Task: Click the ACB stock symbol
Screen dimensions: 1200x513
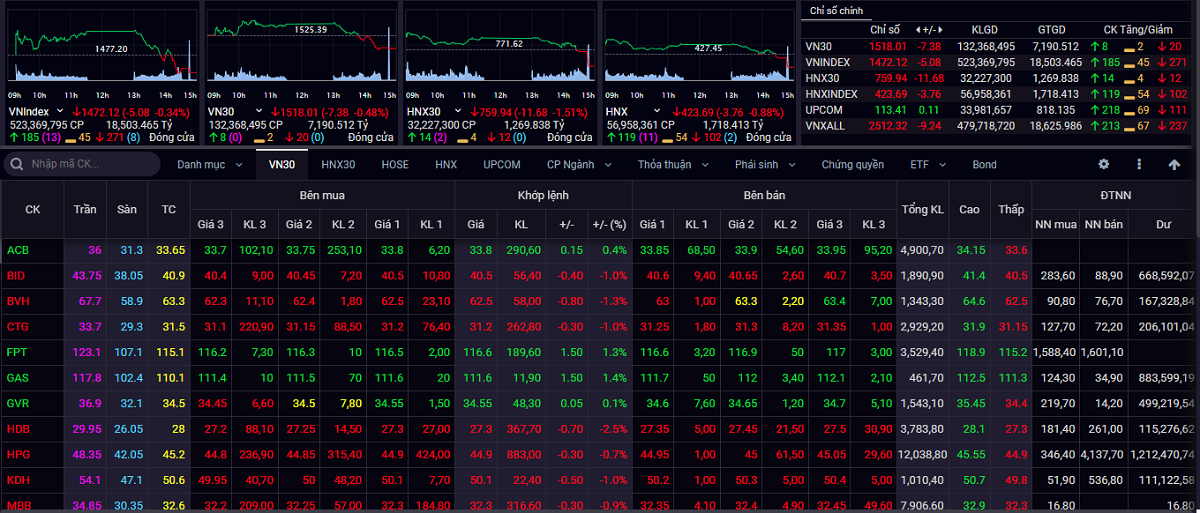Action: tap(17, 249)
